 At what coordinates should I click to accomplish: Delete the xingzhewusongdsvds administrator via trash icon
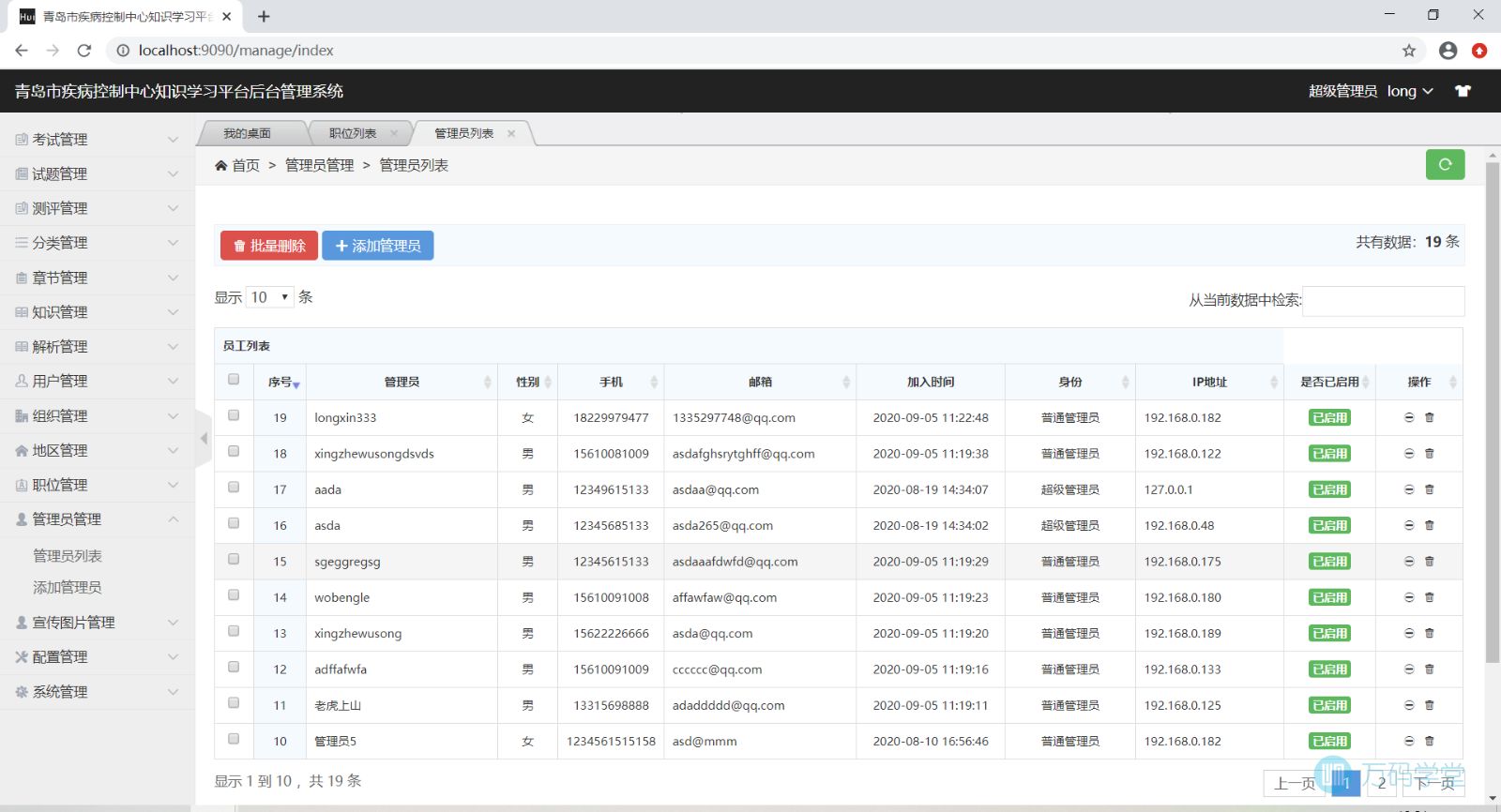click(1430, 453)
